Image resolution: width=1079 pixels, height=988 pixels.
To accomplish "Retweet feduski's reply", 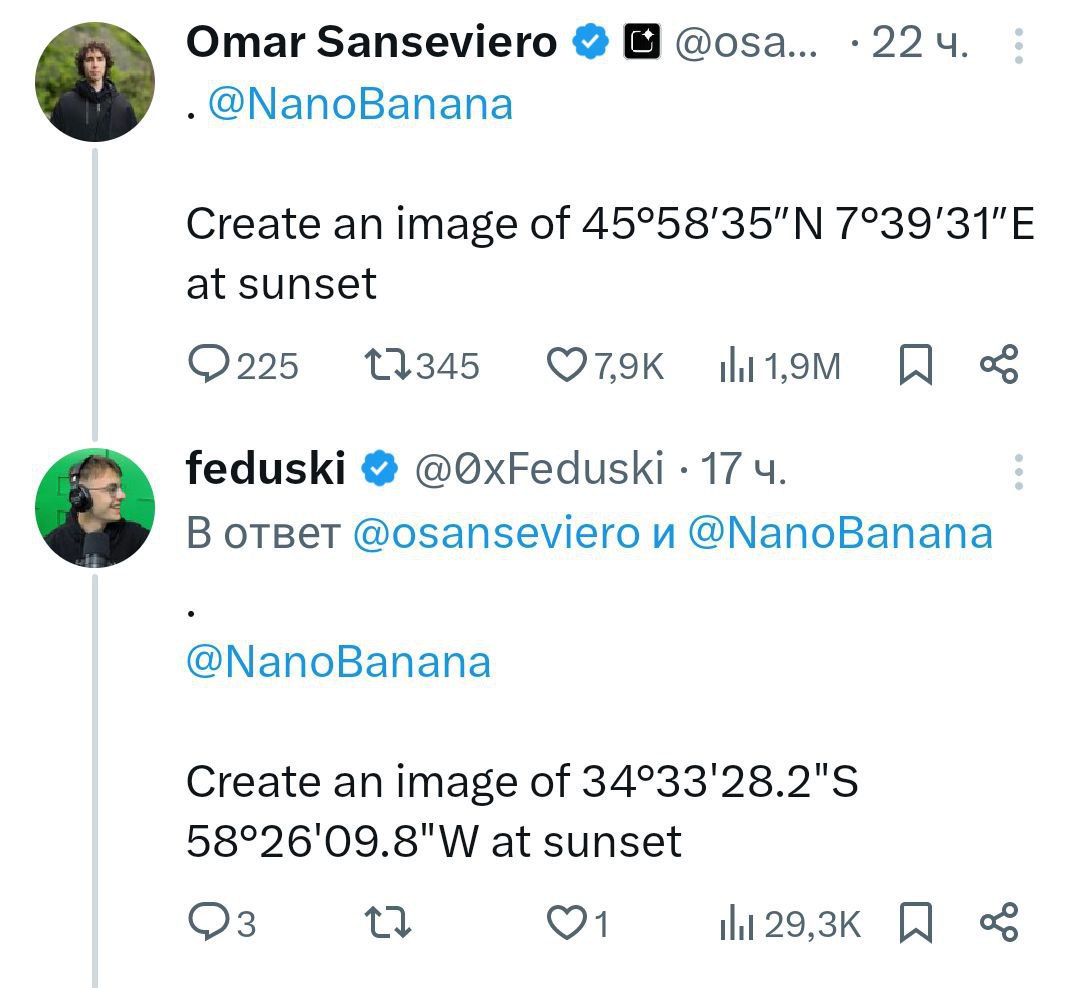I will pos(386,922).
